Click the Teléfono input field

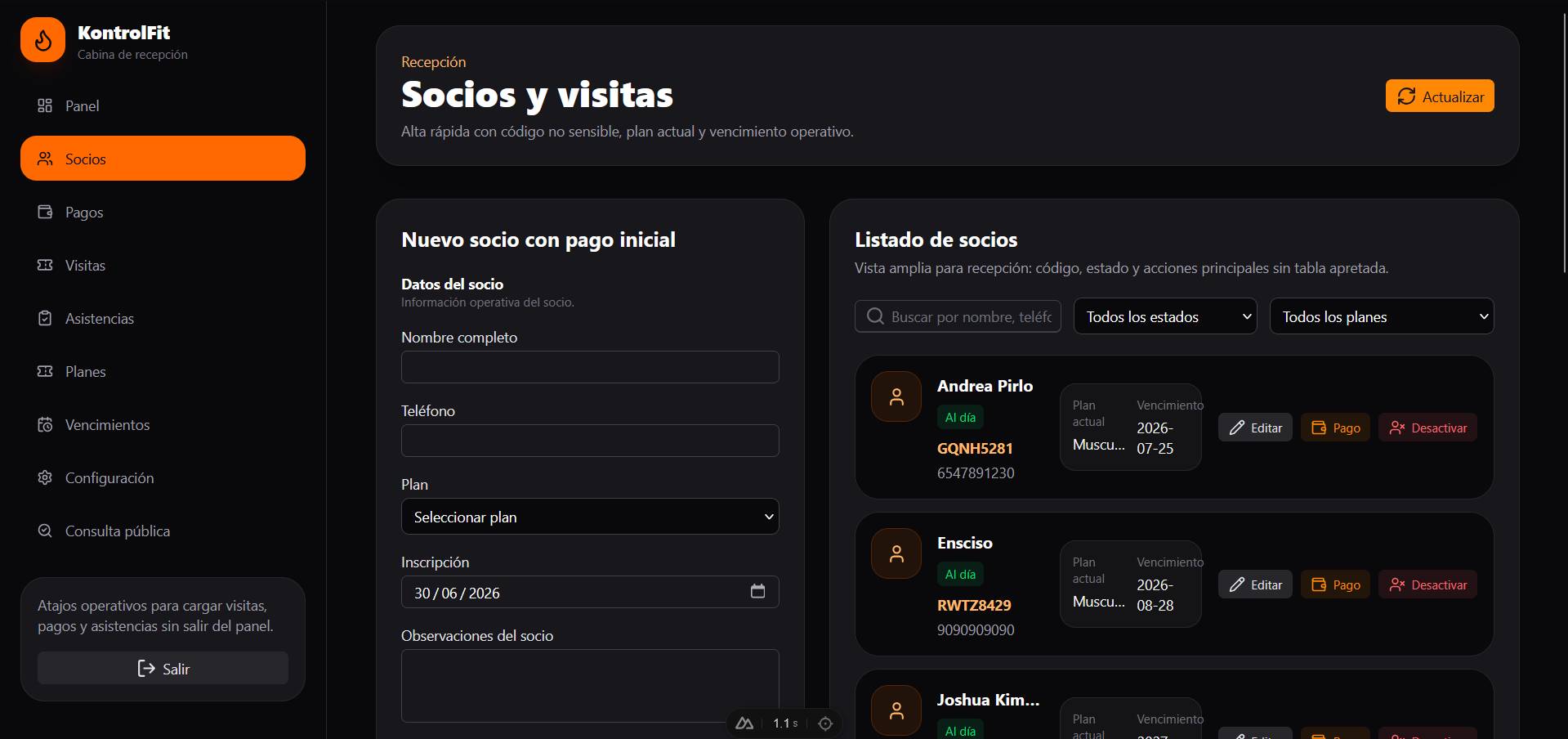pyautogui.click(x=590, y=441)
